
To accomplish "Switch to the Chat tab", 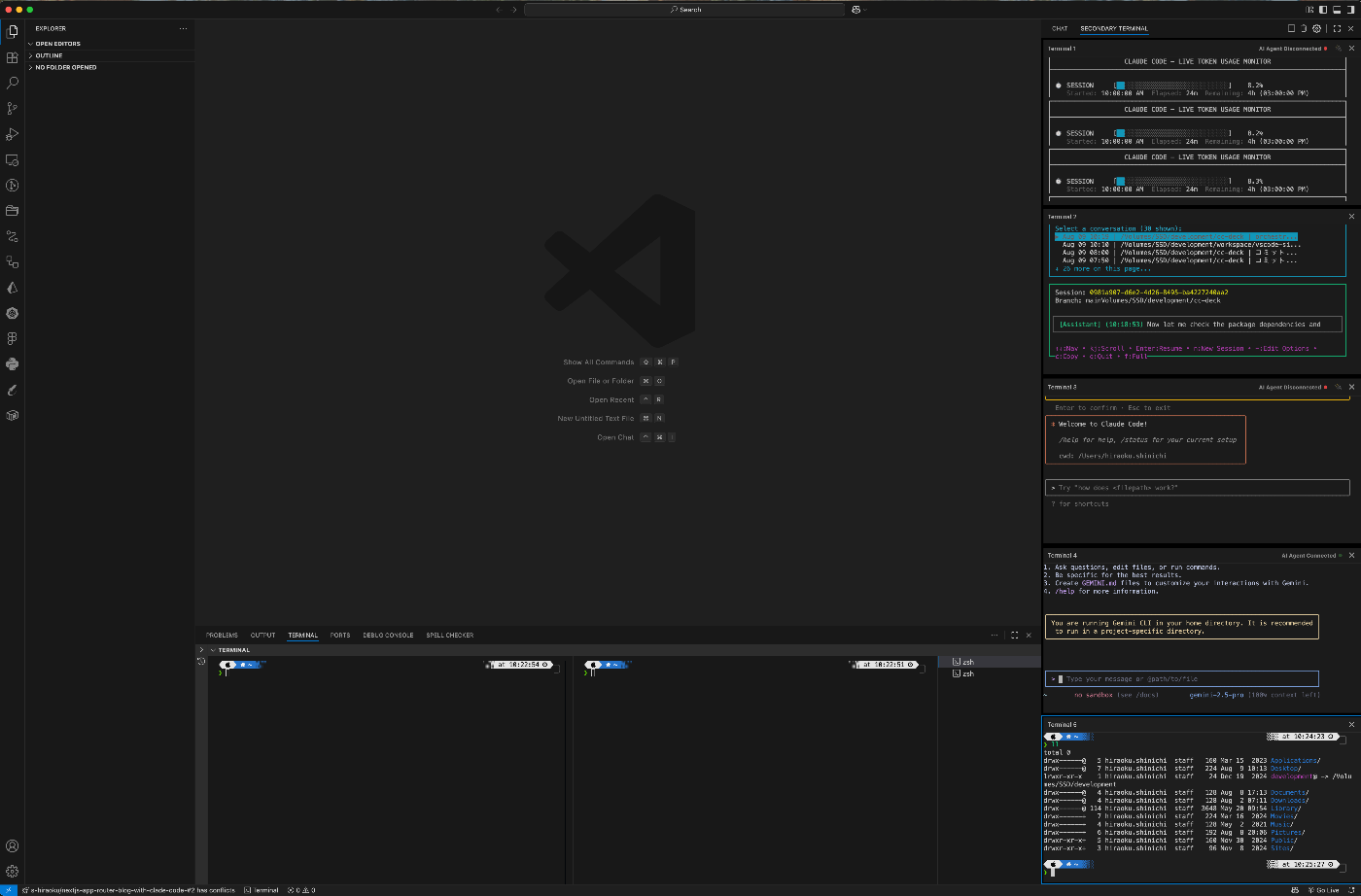I will [1060, 29].
